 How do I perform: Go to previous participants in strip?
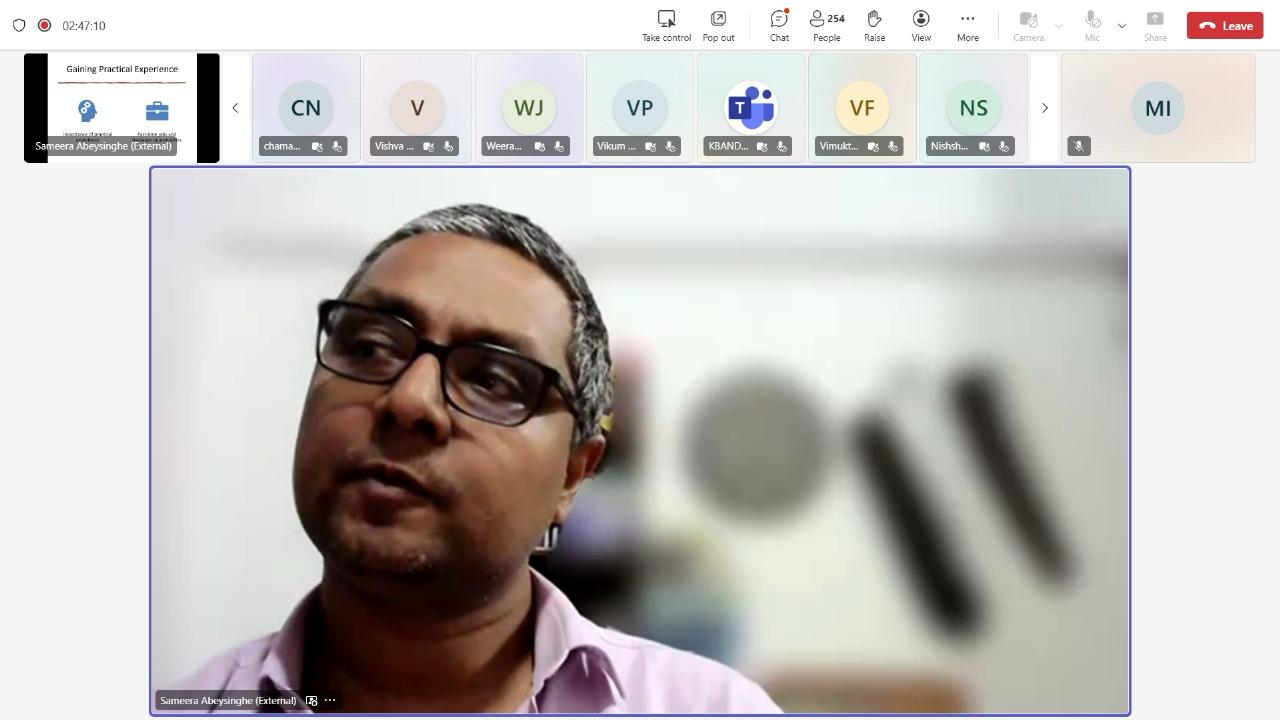[235, 108]
